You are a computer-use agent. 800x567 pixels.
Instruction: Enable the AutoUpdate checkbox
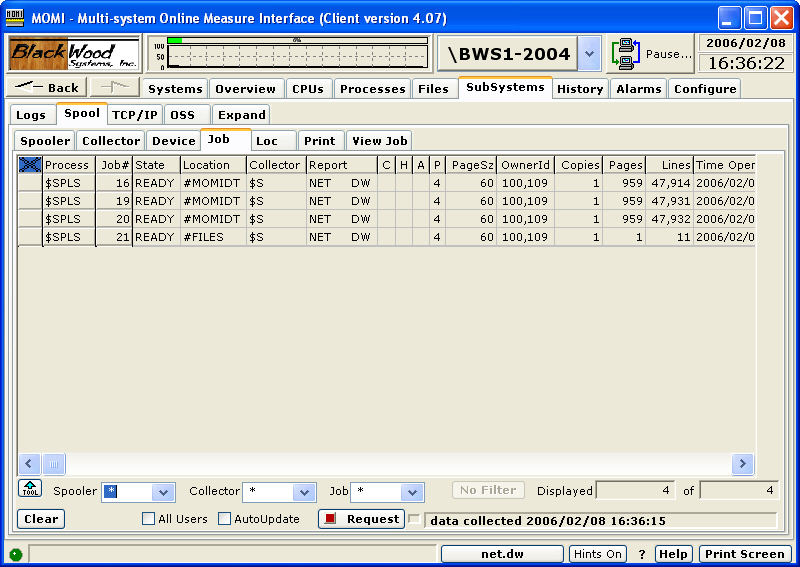click(224, 519)
